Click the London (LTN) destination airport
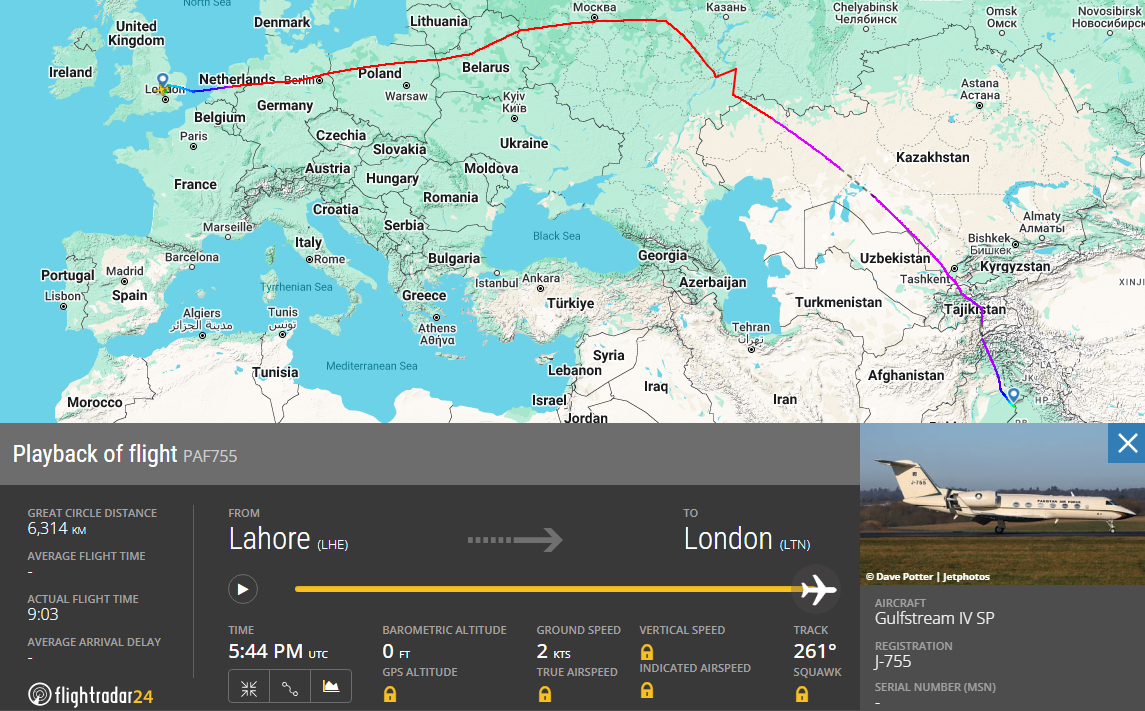This screenshot has height=711, width=1145. click(747, 539)
